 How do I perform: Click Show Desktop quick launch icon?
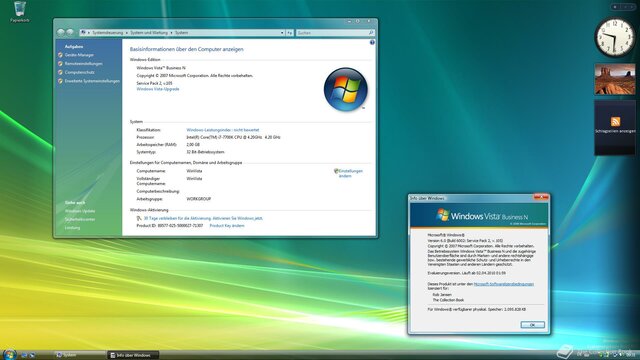tap(24, 356)
